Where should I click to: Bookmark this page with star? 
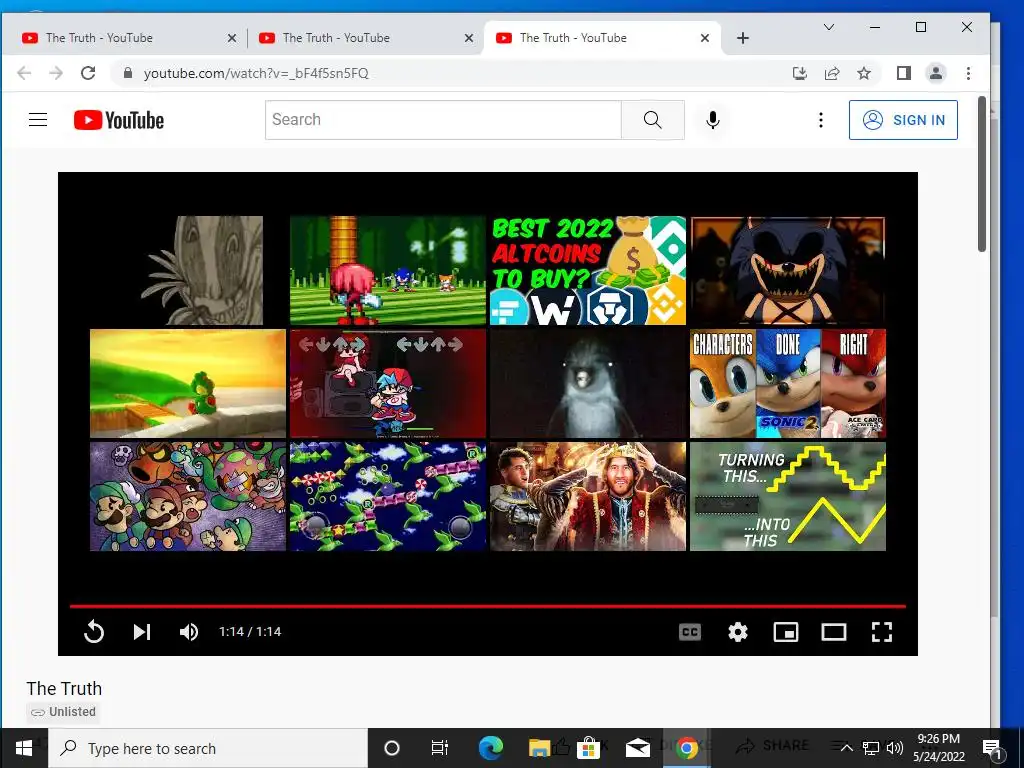[x=864, y=73]
